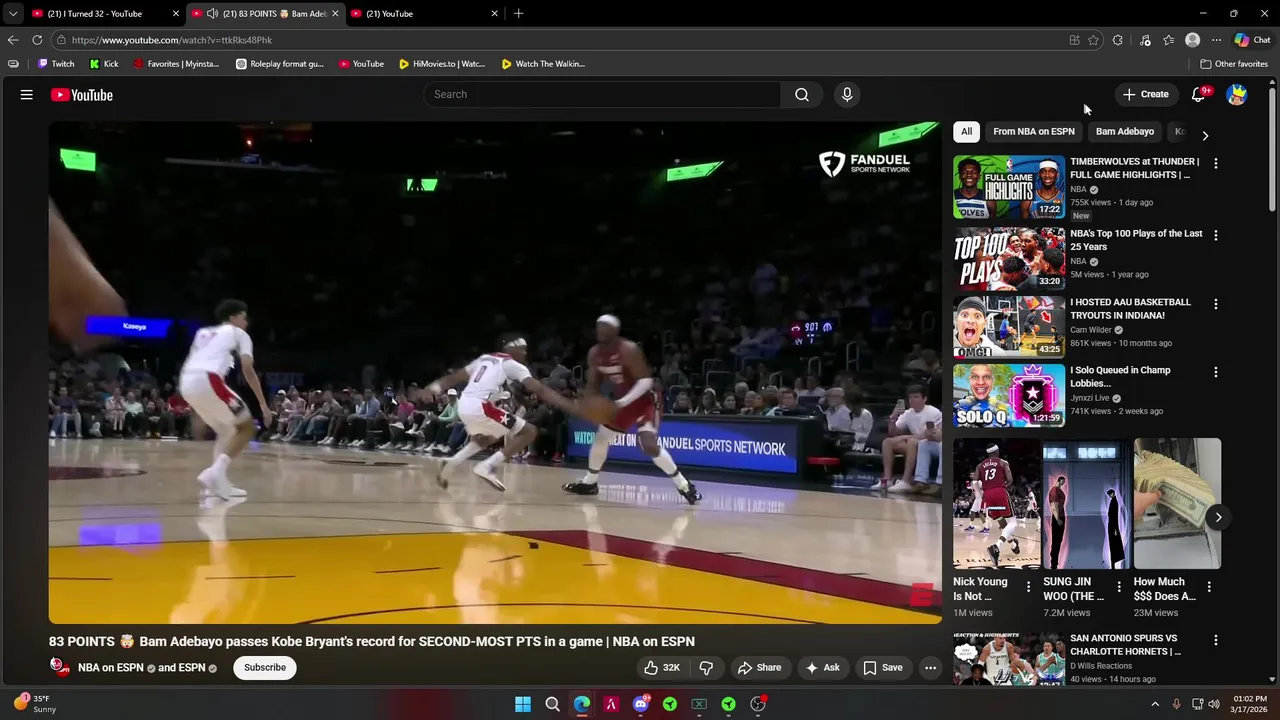The width and height of the screenshot is (1280, 720).
Task: Open the taskbar clock and date
Action: (x=1250, y=704)
